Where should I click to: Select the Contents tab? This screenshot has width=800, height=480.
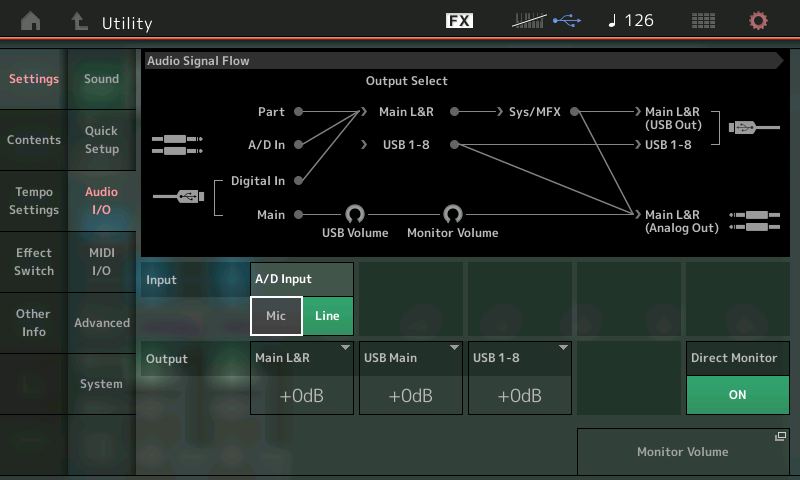click(x=34, y=140)
